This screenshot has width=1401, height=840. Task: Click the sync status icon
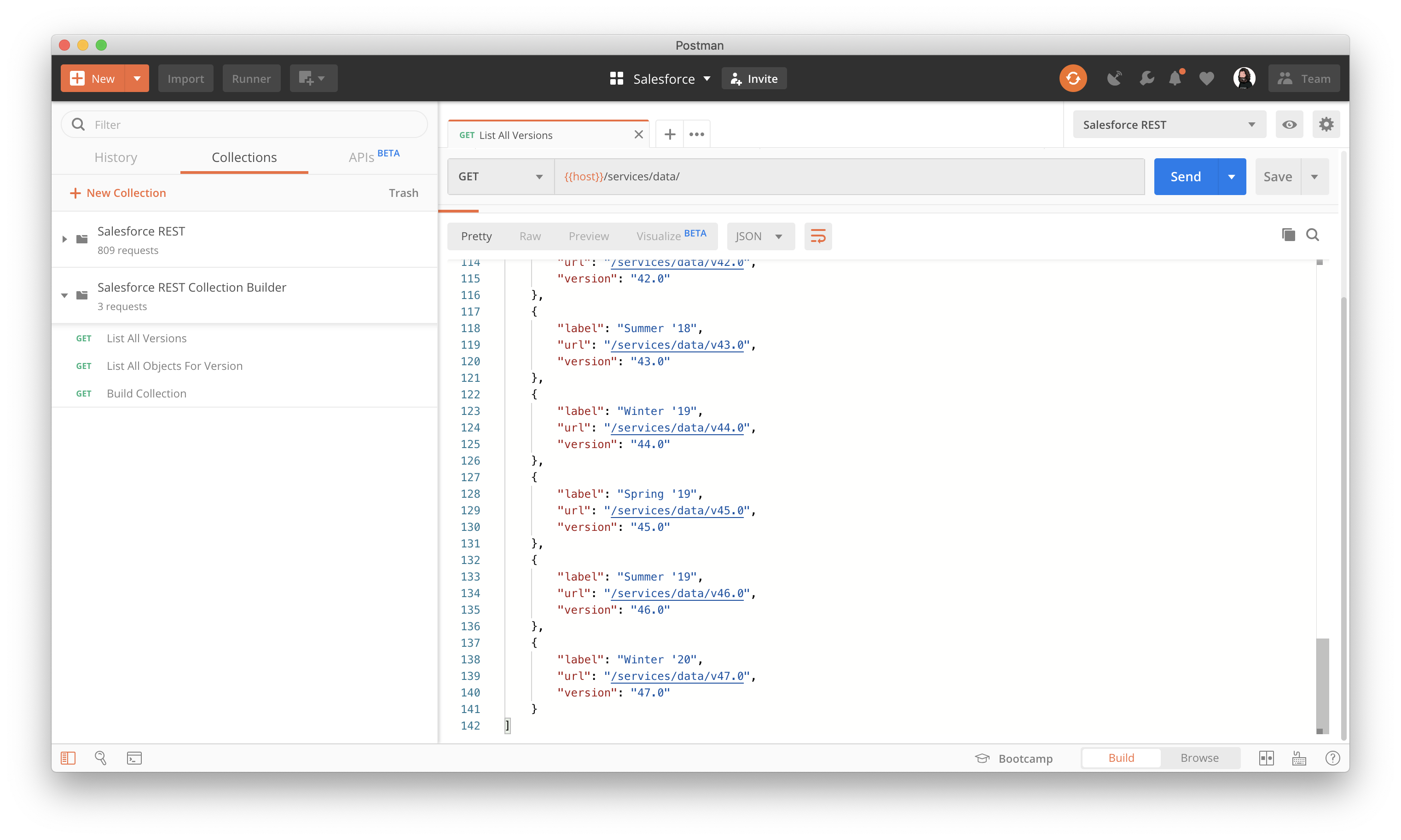1072,78
